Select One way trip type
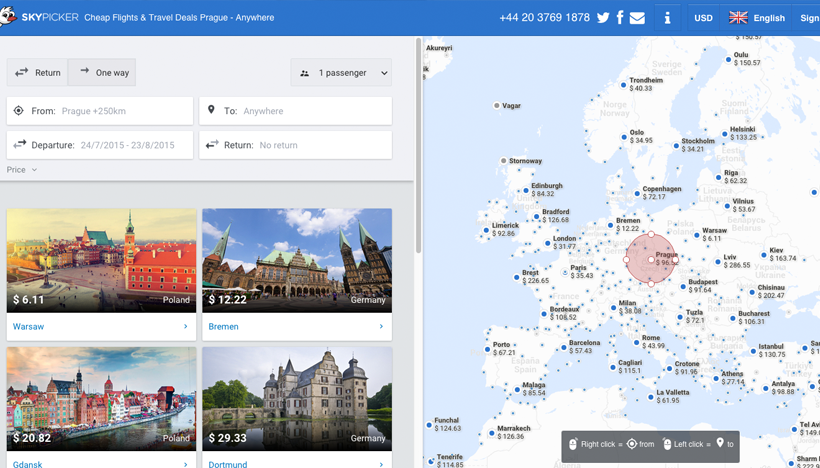Screen dimensions: 820x468 (x=102, y=72)
